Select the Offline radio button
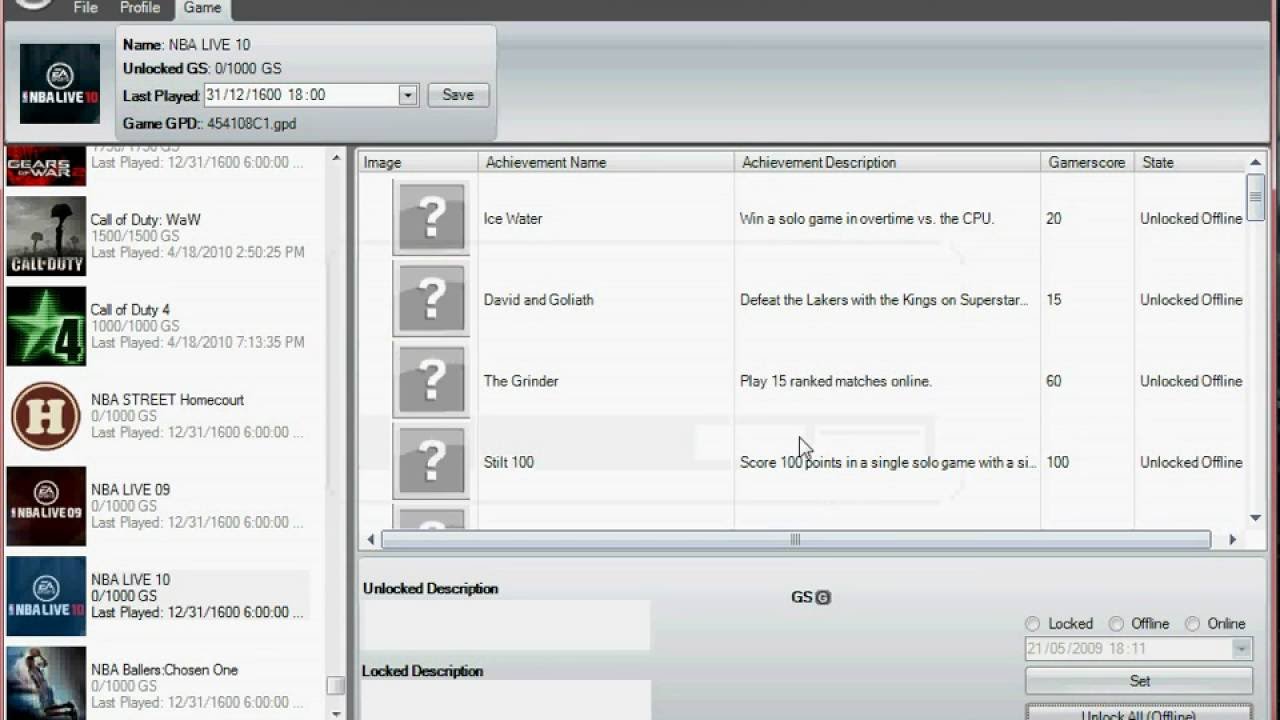The width and height of the screenshot is (1280, 720). 1116,624
